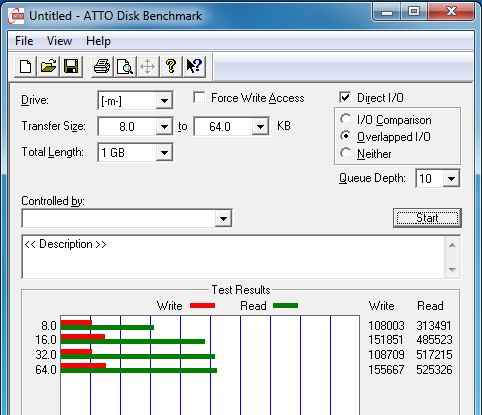The image size is (482, 415).
Task: Open Print Preview toolbar icon
Action: tap(125, 66)
